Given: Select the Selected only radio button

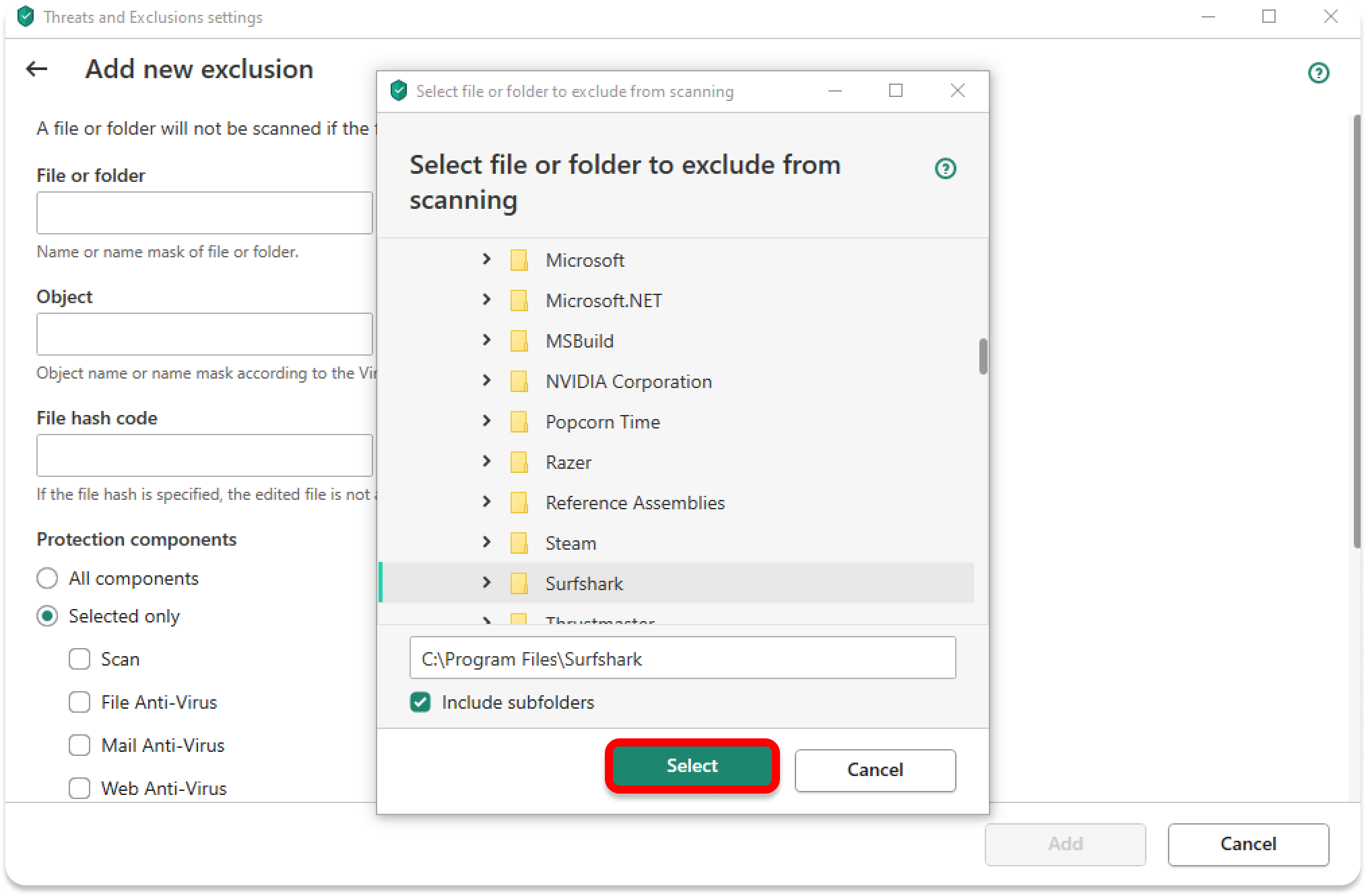Looking at the screenshot, I should point(47,616).
